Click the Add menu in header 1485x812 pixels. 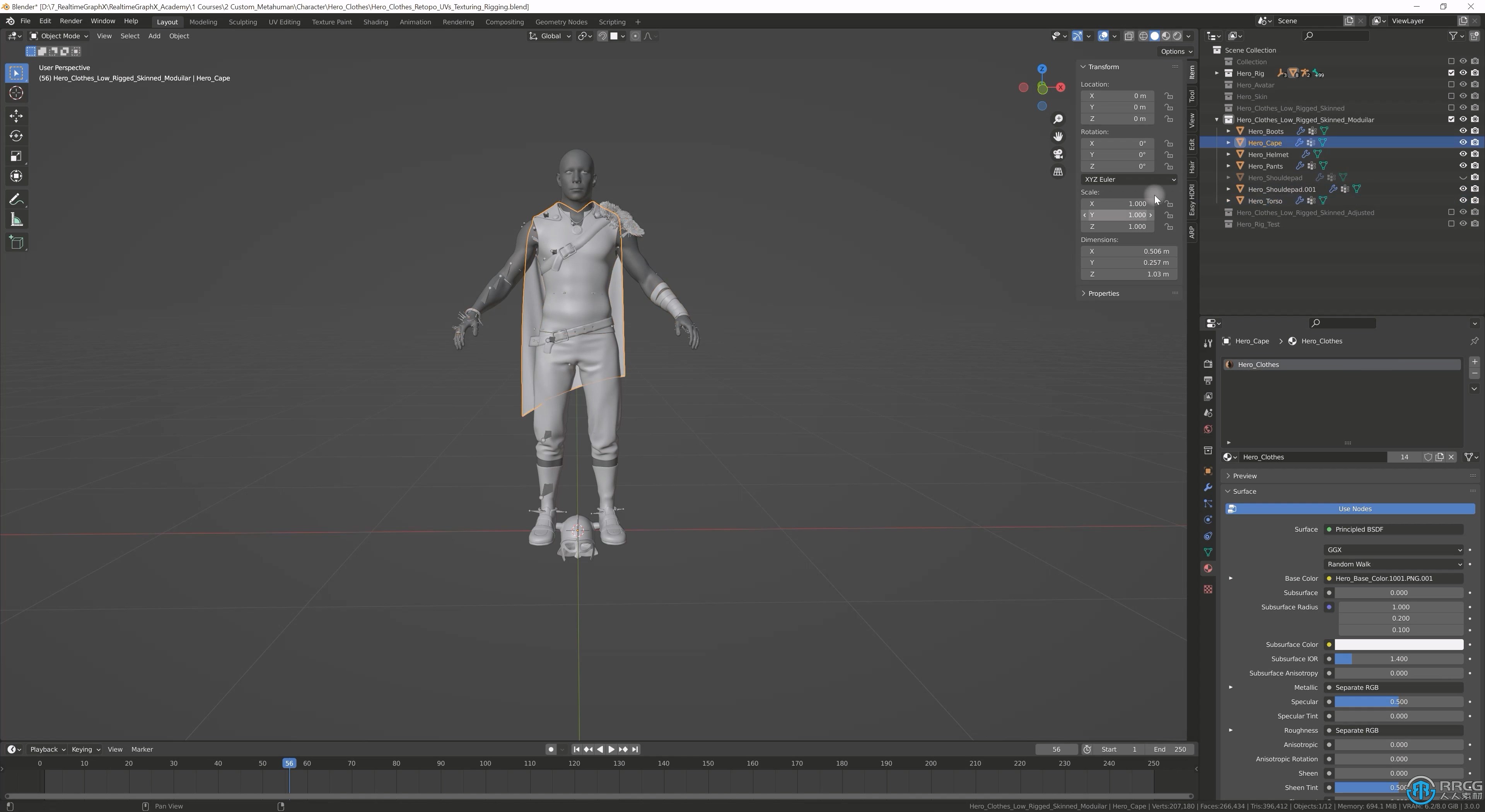pos(153,36)
